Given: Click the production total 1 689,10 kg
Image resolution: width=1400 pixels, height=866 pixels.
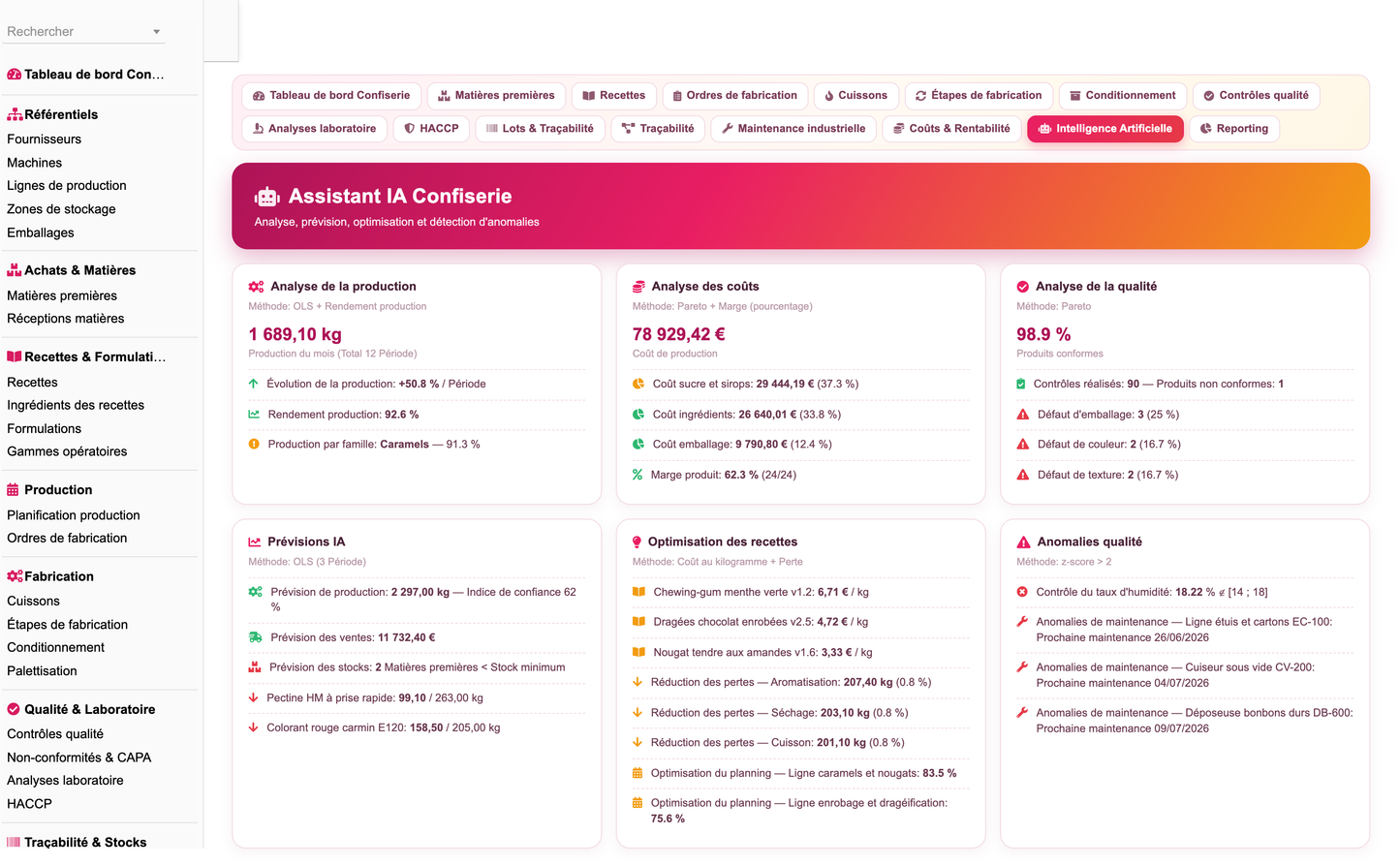Looking at the screenshot, I should [x=296, y=335].
